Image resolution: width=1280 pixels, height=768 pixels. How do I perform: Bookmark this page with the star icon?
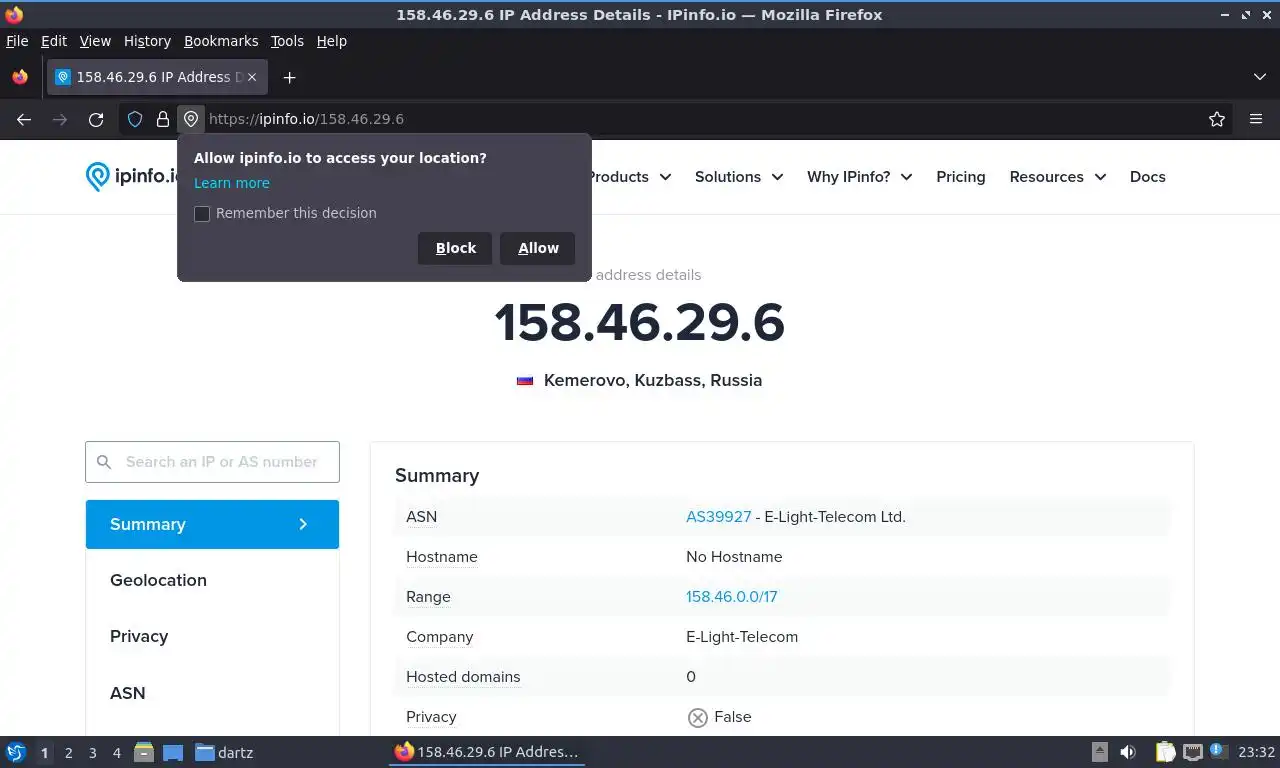pos(1217,119)
